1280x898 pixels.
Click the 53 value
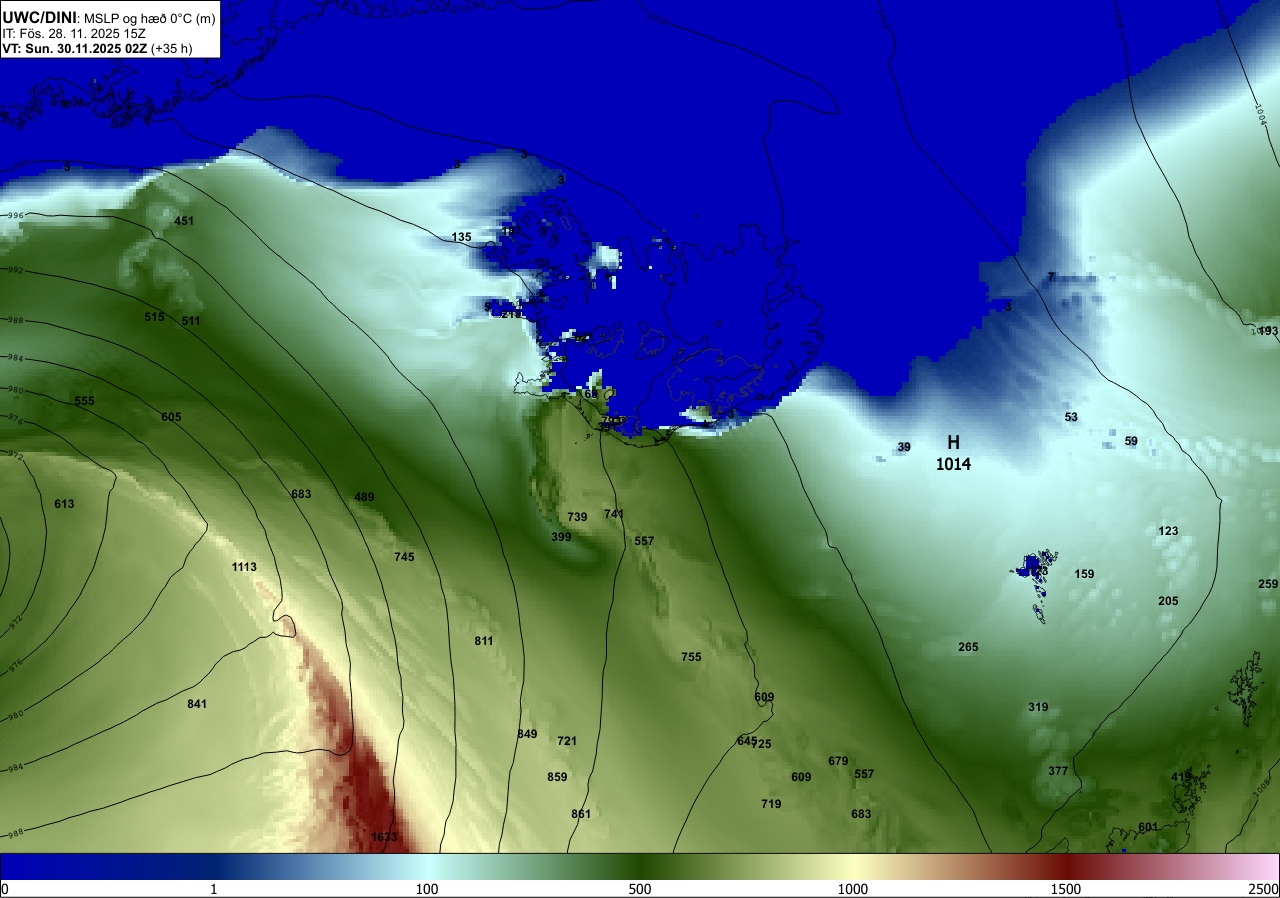(x=1071, y=417)
